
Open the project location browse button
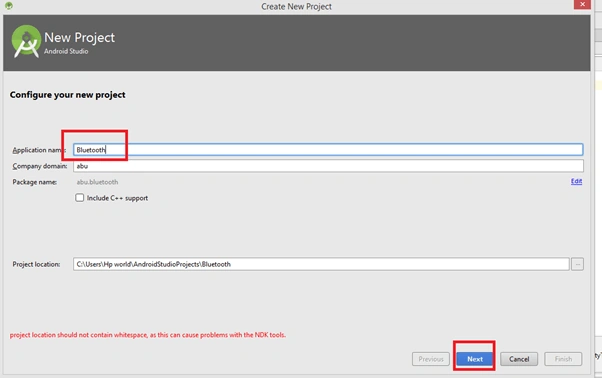[x=577, y=264]
